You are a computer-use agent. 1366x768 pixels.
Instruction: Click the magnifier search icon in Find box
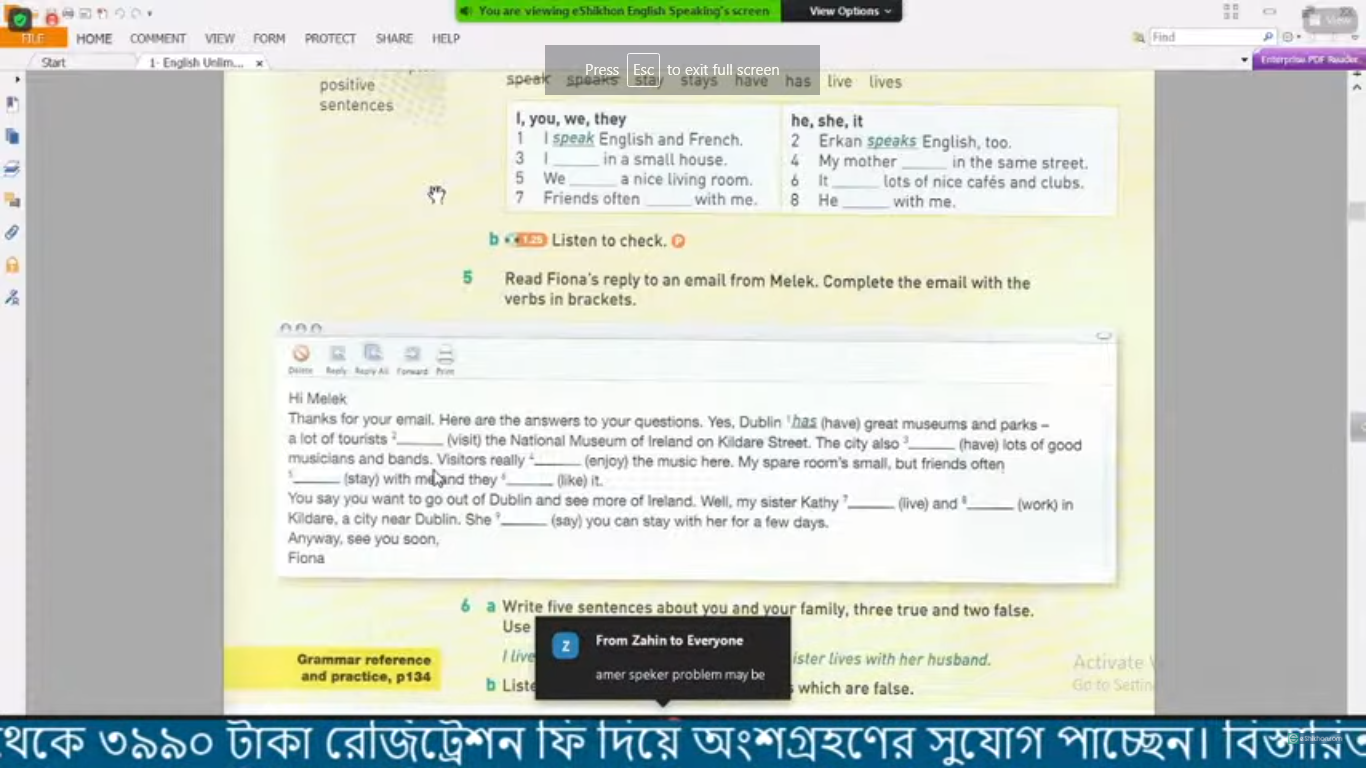1268,37
